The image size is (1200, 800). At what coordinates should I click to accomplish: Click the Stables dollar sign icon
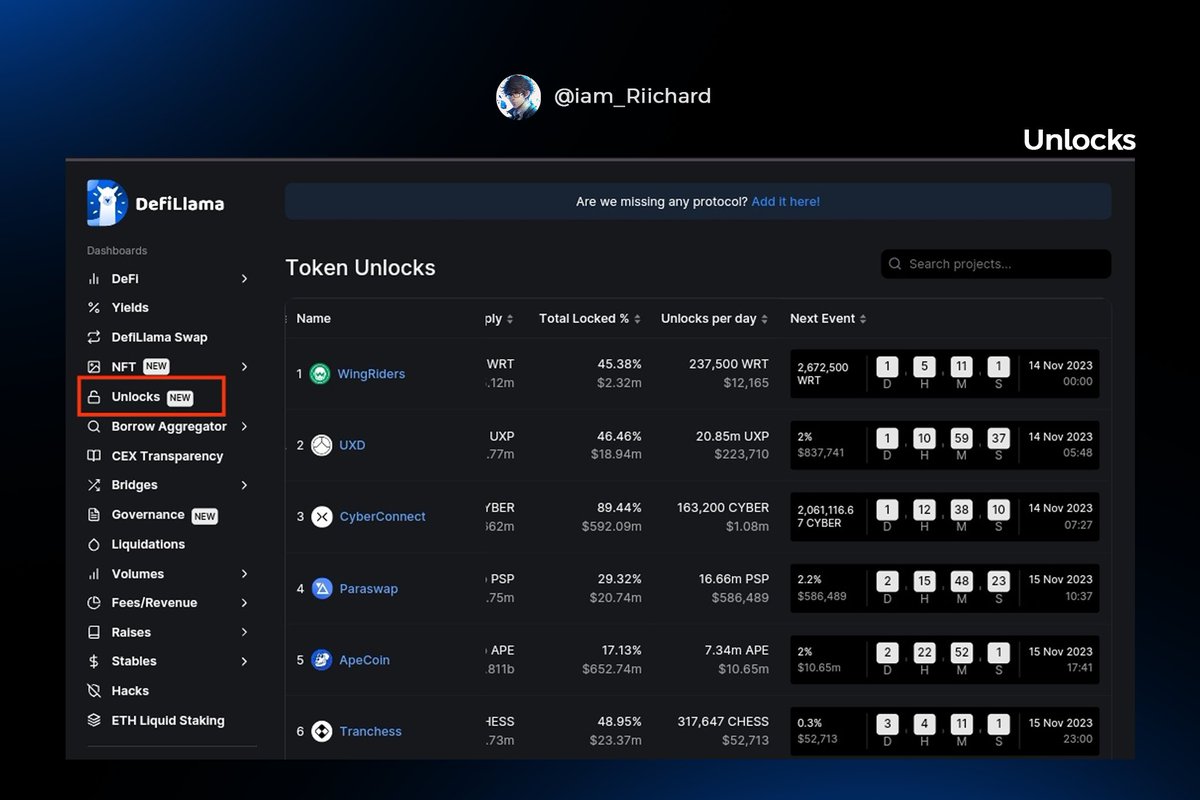(x=94, y=662)
